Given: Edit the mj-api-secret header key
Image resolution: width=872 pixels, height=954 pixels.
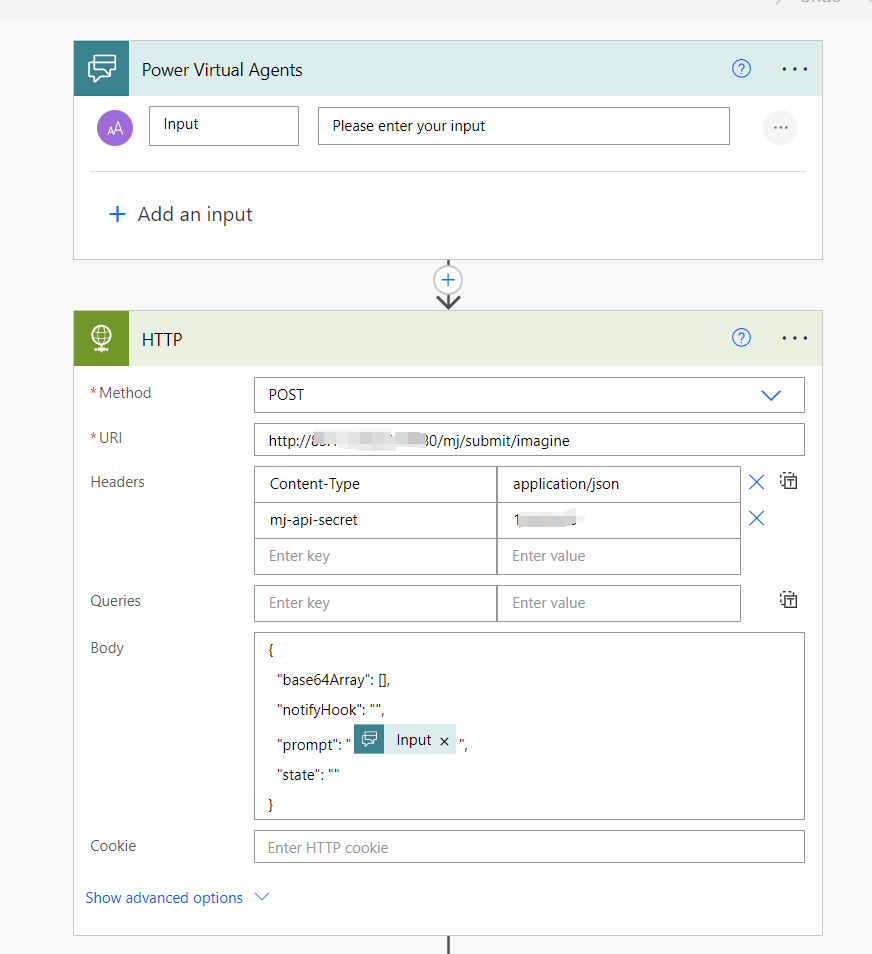Looking at the screenshot, I should [375, 520].
